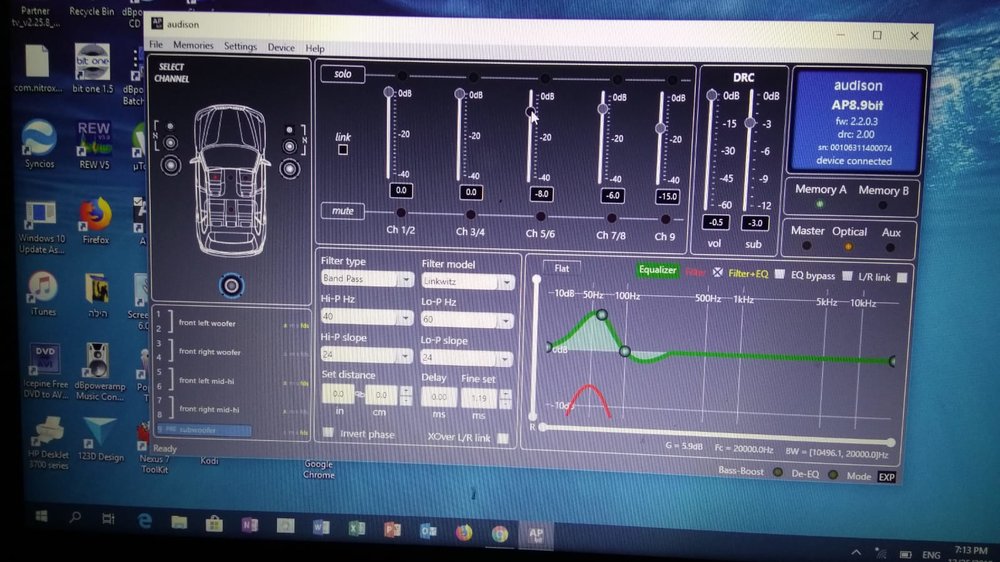Image resolution: width=1000 pixels, height=562 pixels.
Task: Open the Hi-P slope dropdown
Action: pos(367,355)
